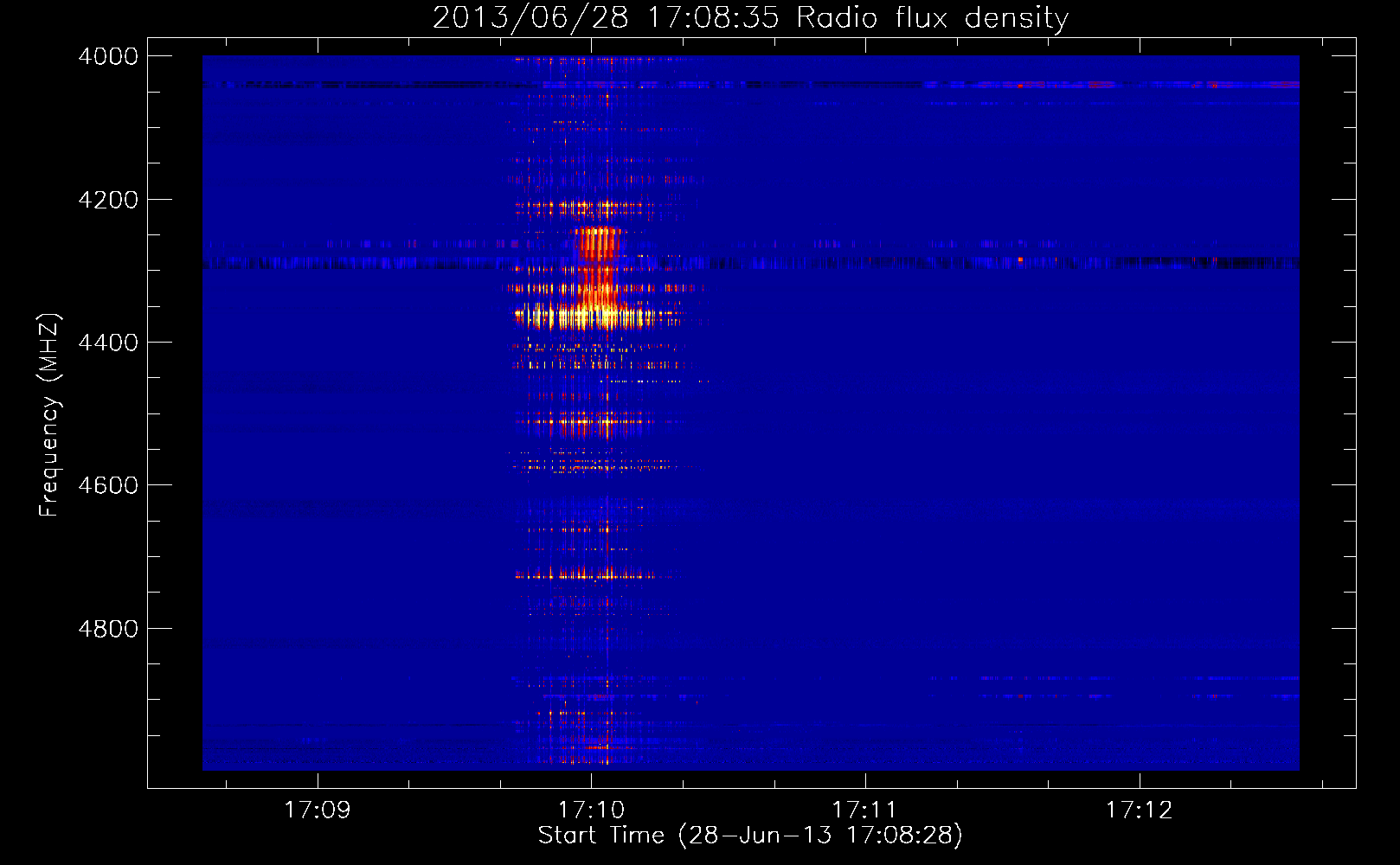
Task: Click the red burst feature near 4270 MHz
Action: coord(597,243)
